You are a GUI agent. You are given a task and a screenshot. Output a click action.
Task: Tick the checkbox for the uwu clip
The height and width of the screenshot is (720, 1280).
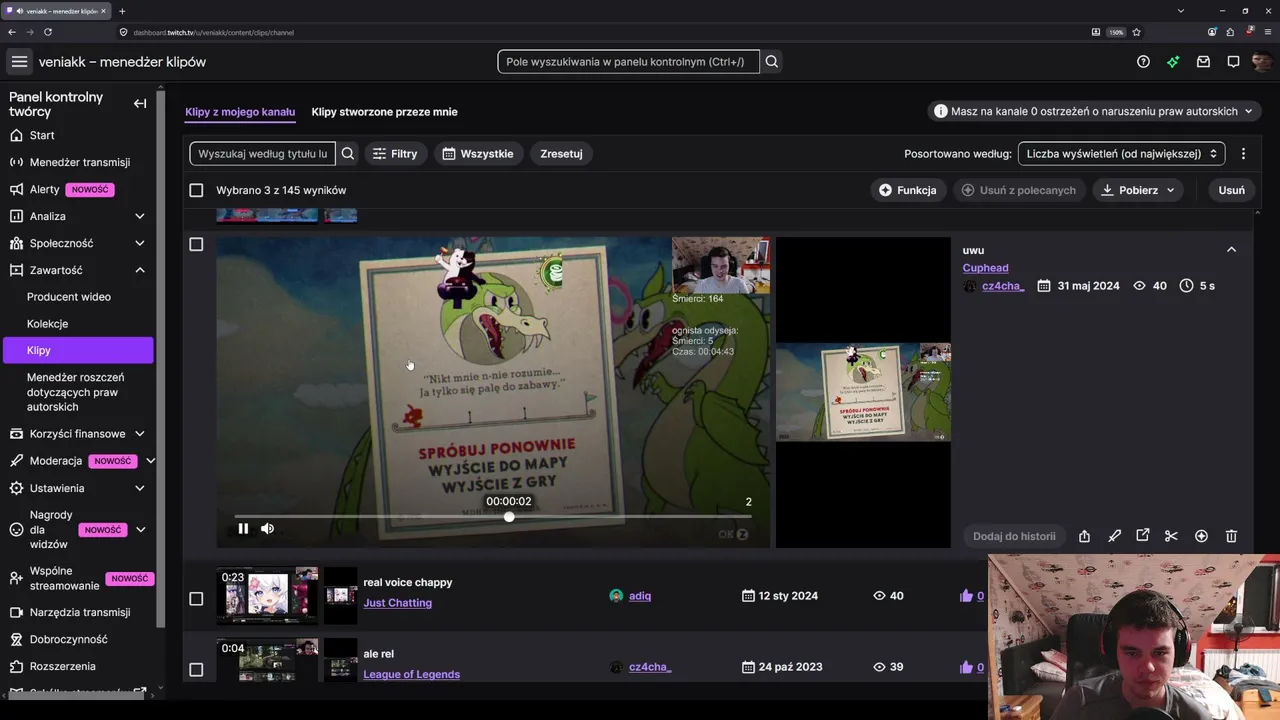[196, 244]
